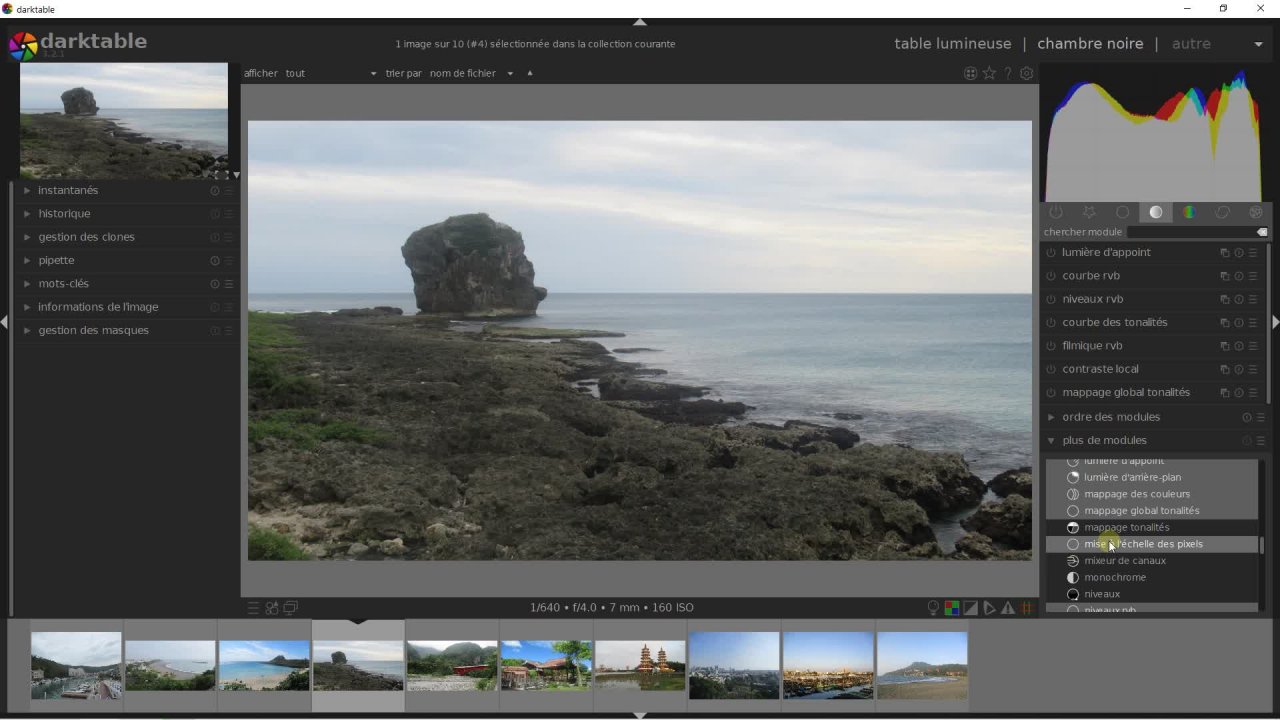Click the light bulb color assessment icon
Image resolution: width=1280 pixels, height=720 pixels.
933,608
